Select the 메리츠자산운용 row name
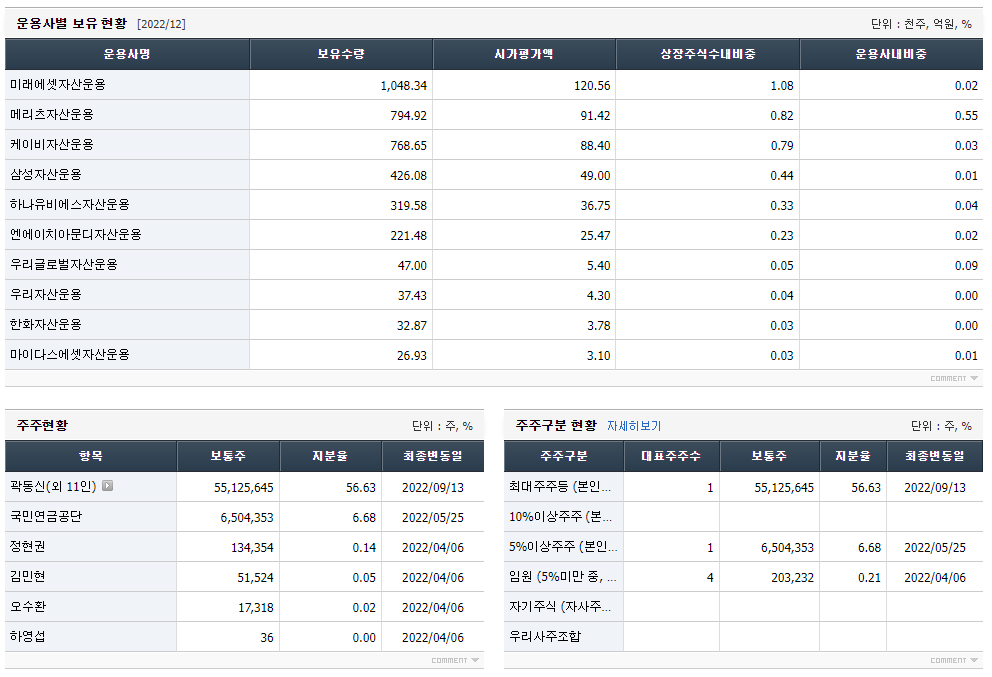 [52, 115]
